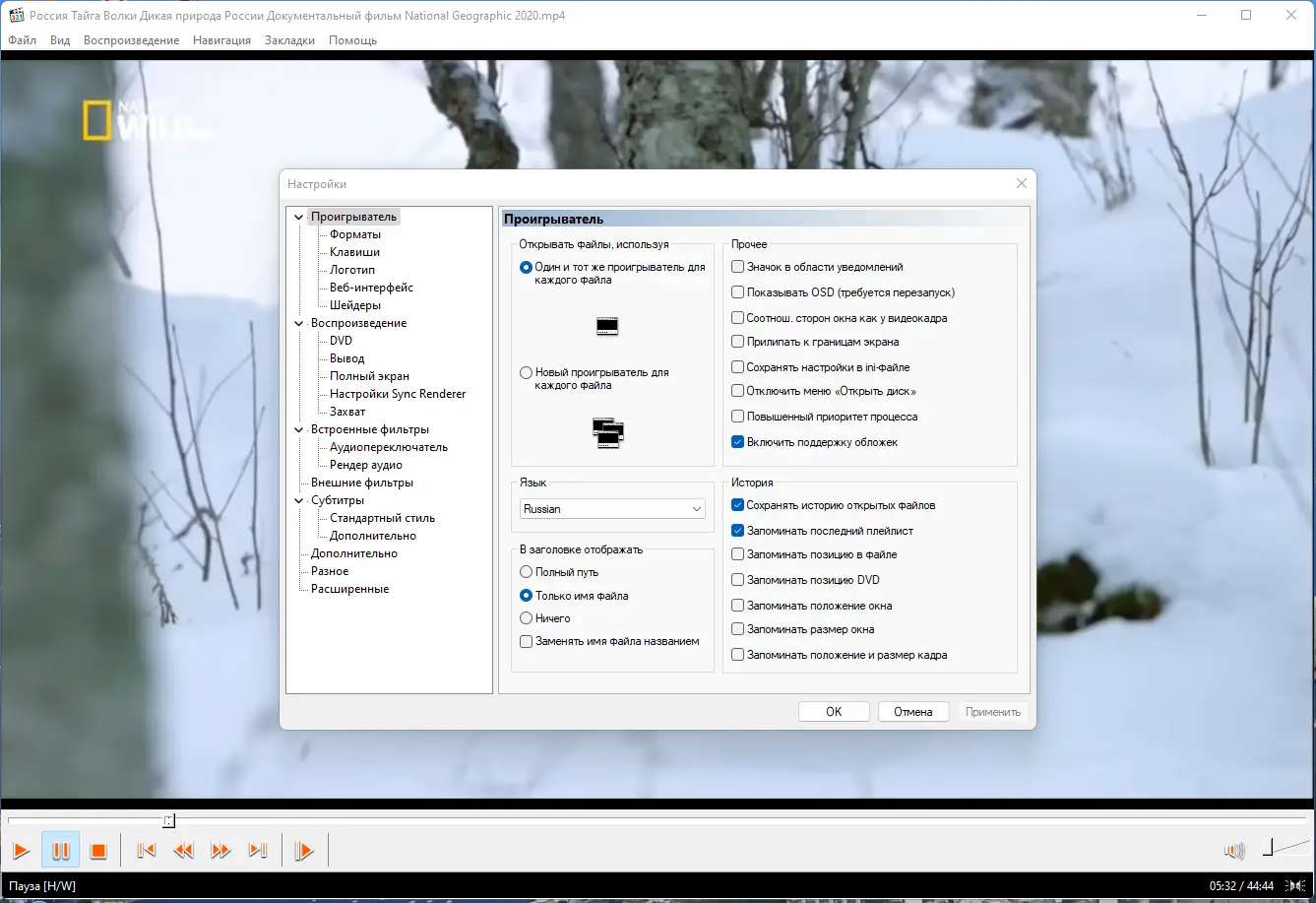The image size is (1316, 903).
Task: Open the Форматы settings page
Action: click(355, 234)
